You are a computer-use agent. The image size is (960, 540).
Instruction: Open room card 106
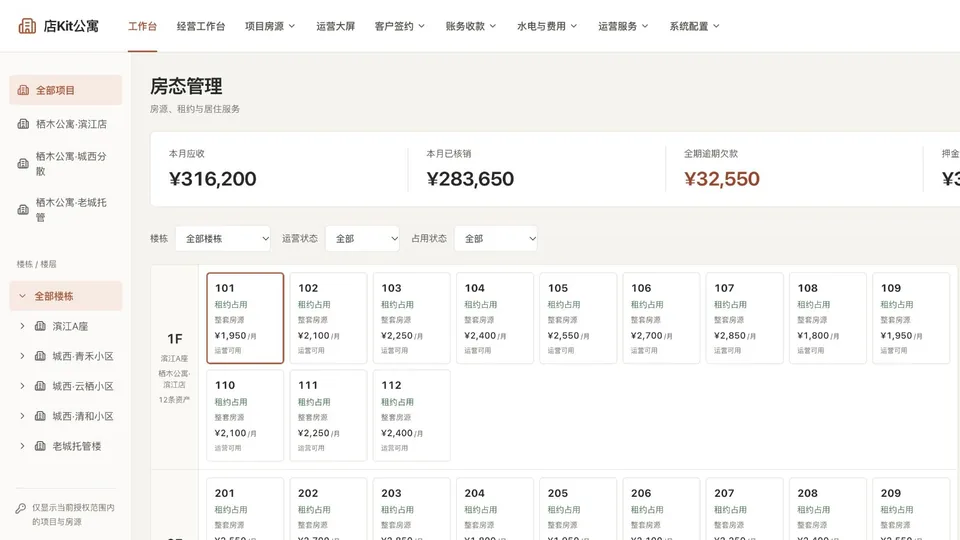point(661,318)
